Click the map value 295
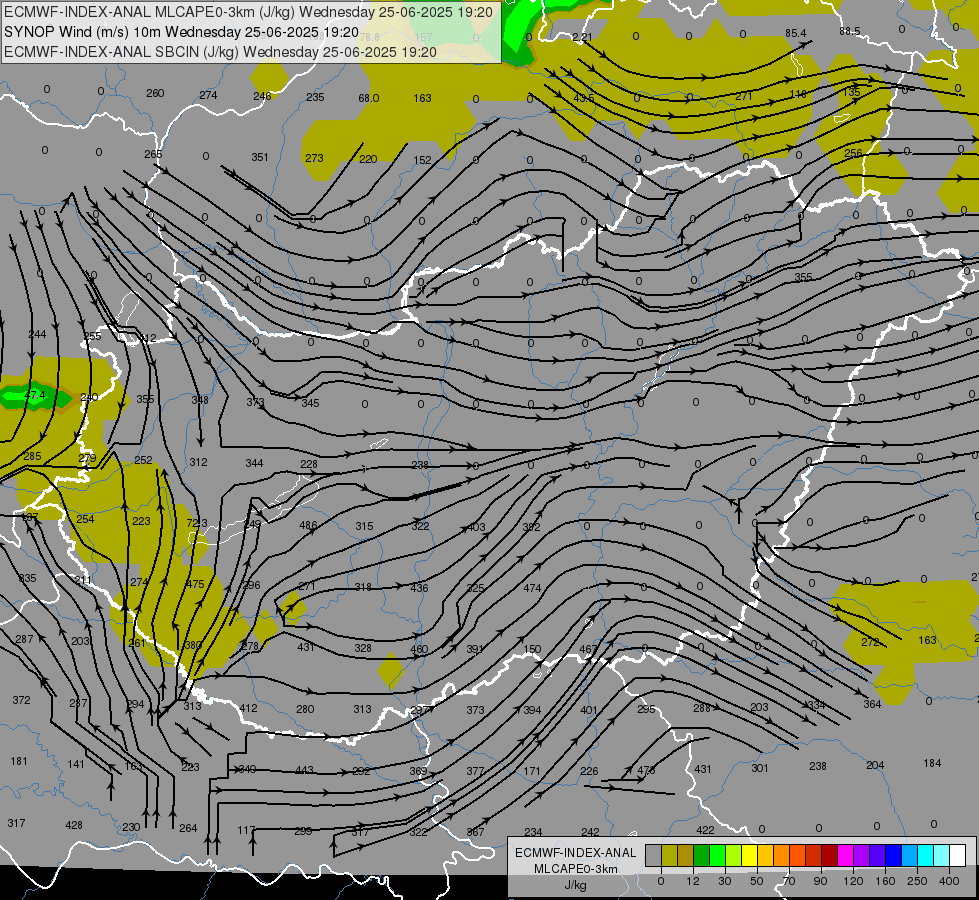979x900 pixels. click(x=646, y=710)
